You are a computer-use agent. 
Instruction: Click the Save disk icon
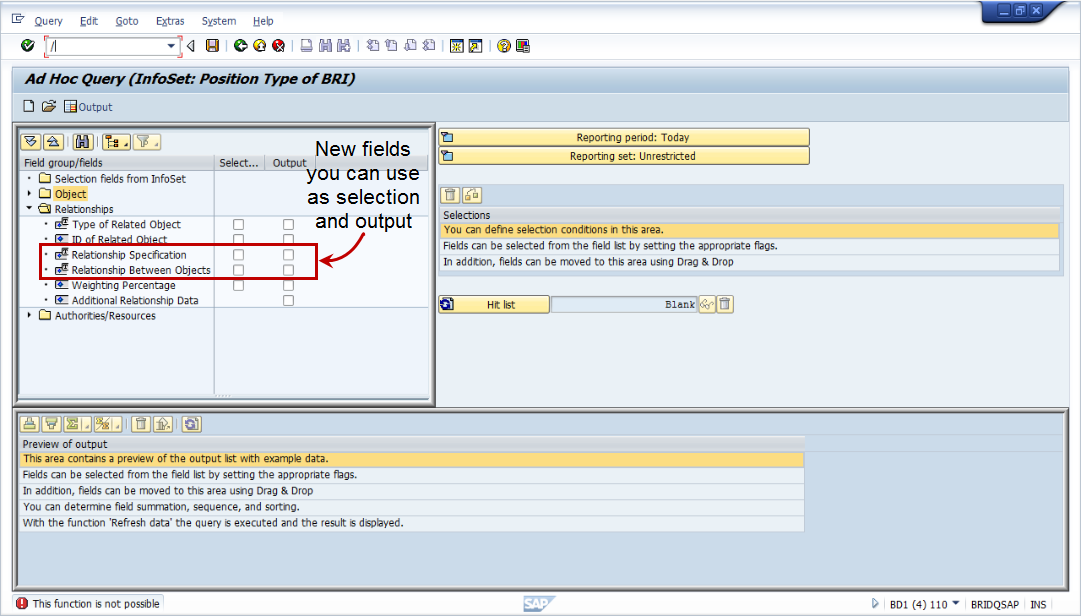[212, 45]
